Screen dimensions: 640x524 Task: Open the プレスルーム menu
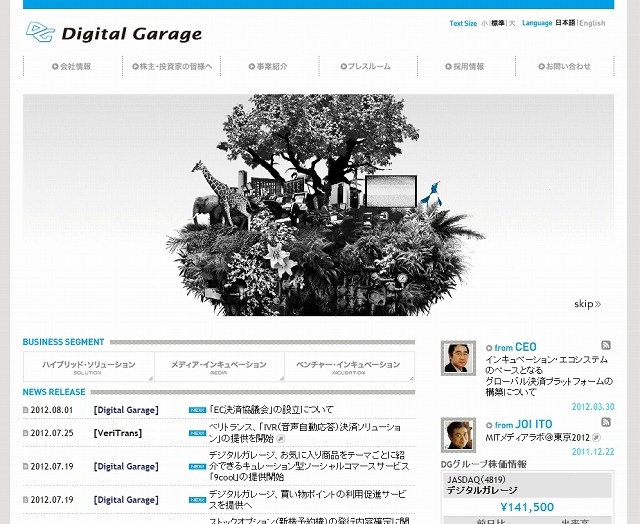tap(366, 66)
